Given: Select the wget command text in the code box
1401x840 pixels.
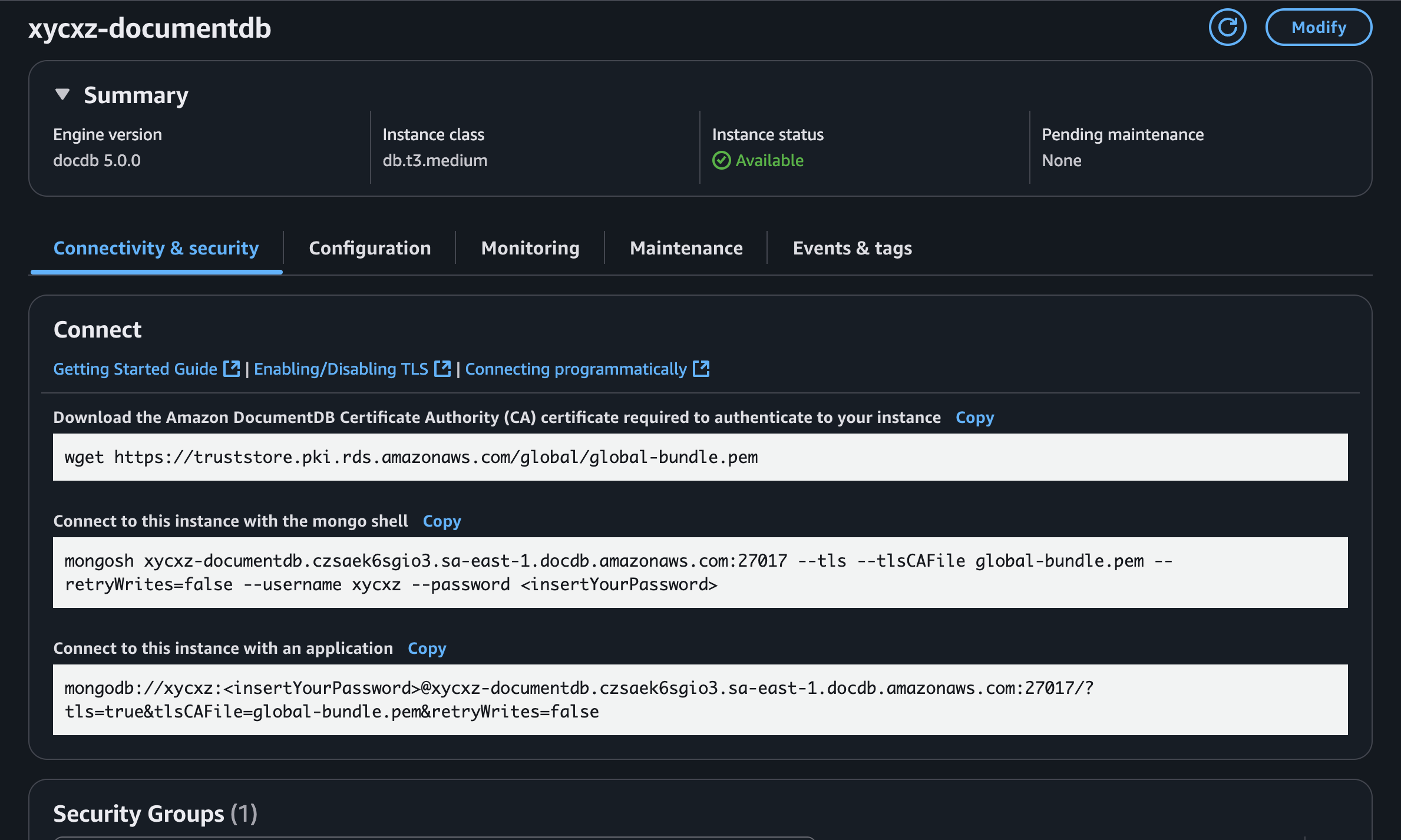Looking at the screenshot, I should coord(411,457).
